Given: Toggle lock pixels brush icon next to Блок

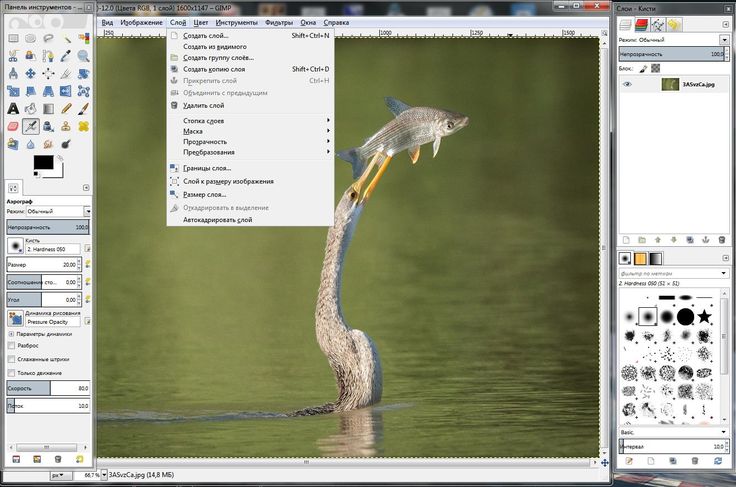Looking at the screenshot, I should click(643, 69).
